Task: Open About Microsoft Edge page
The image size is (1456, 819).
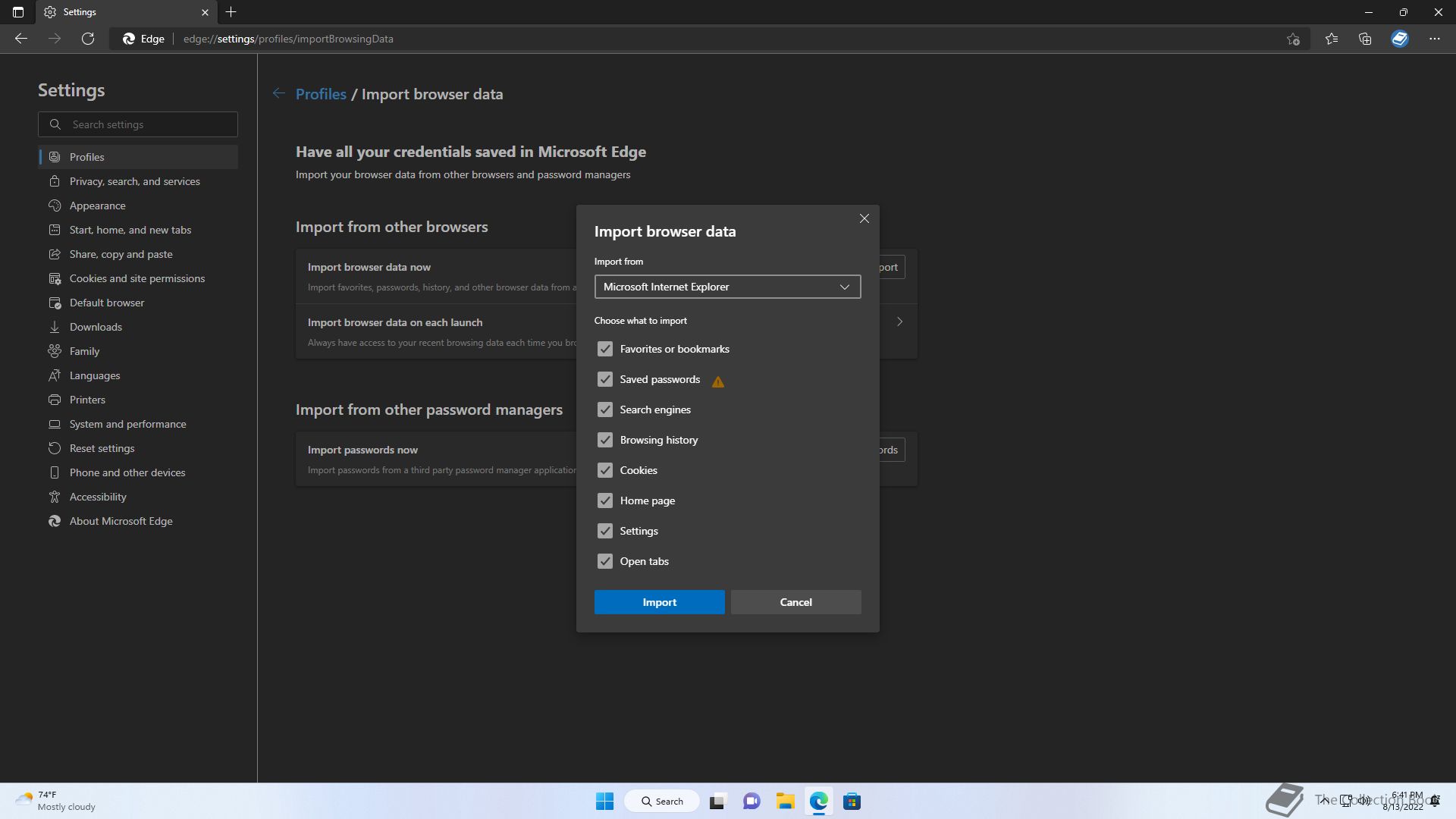Action: point(138,521)
